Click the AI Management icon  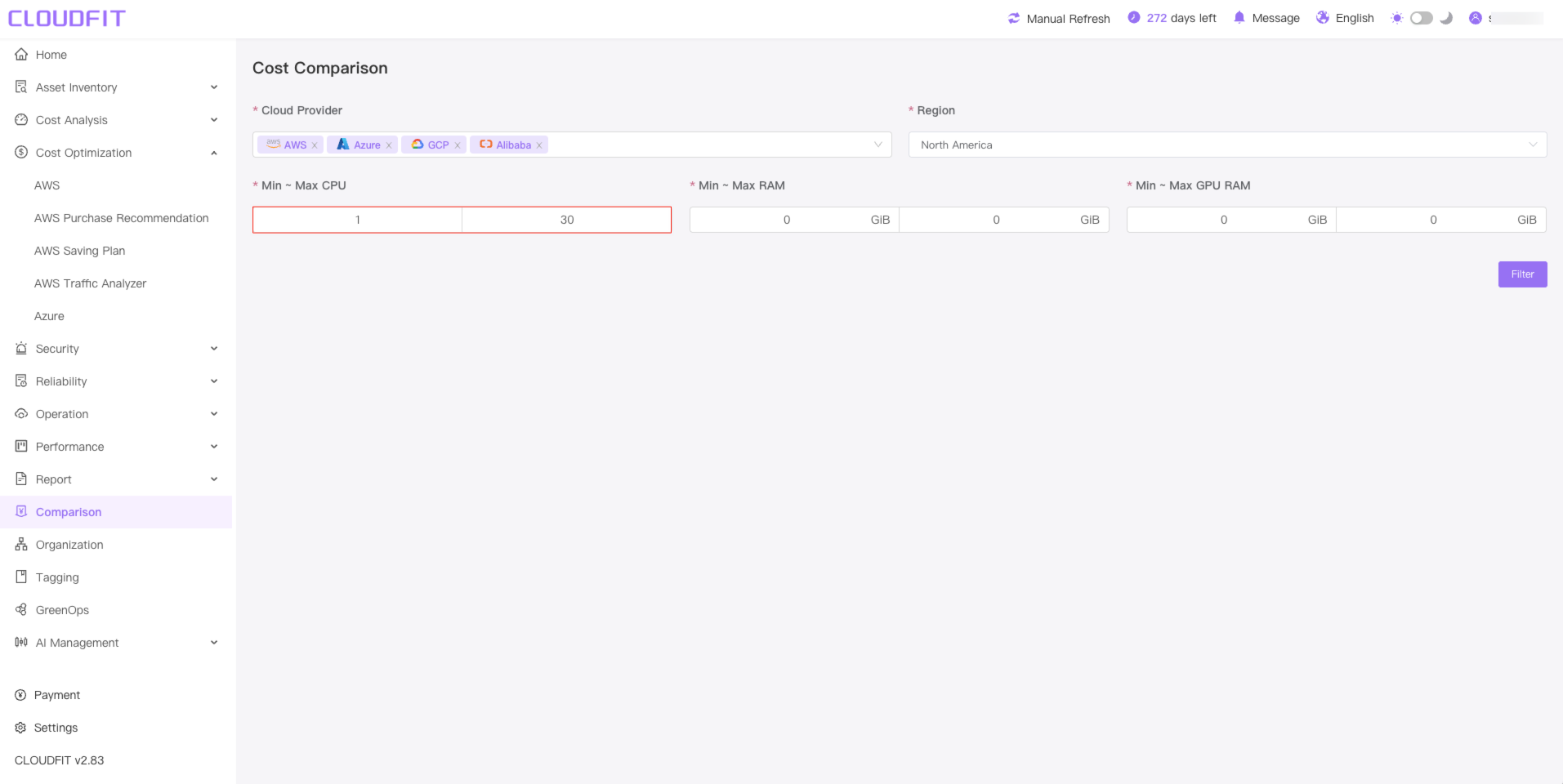[x=21, y=643]
